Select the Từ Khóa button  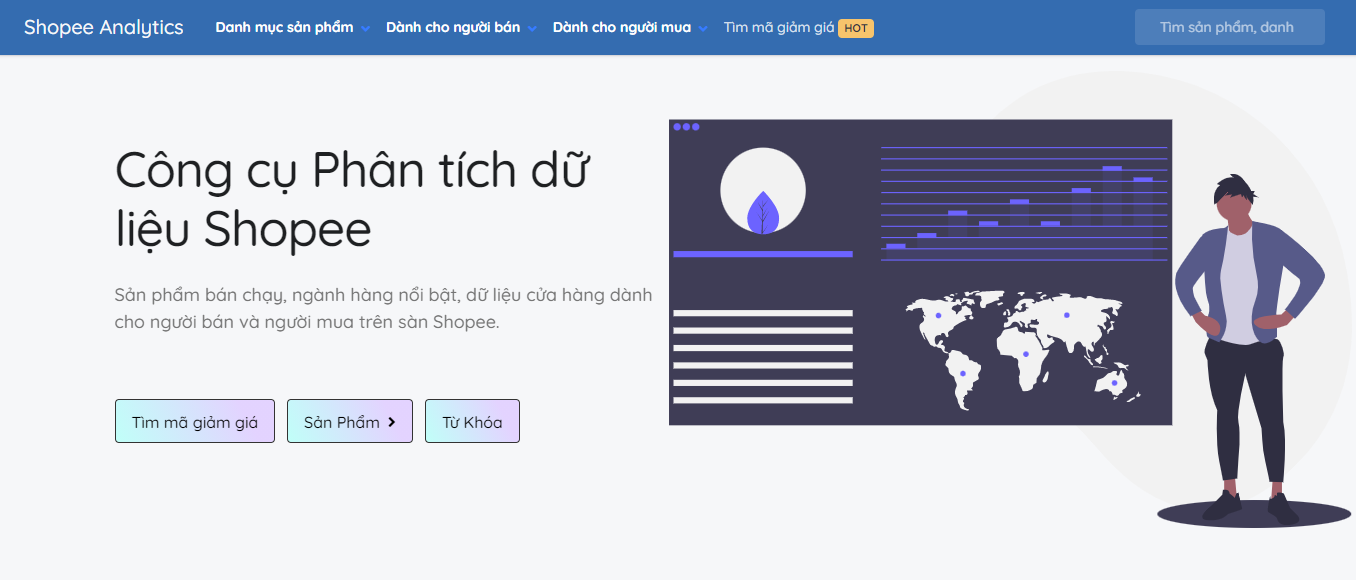click(472, 422)
